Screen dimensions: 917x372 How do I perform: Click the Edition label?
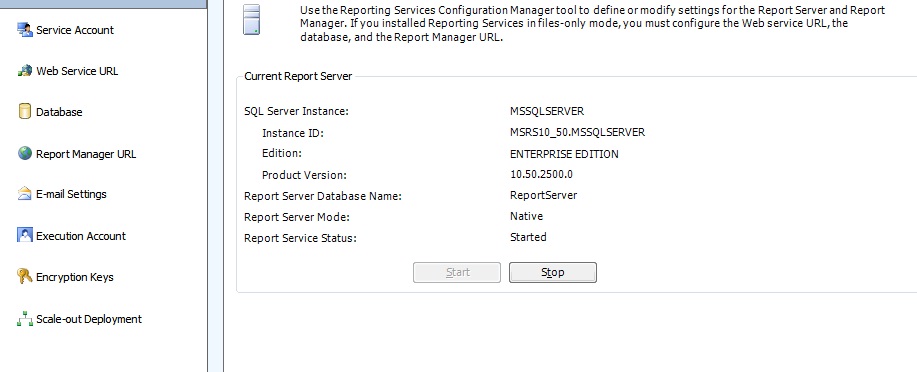click(282, 153)
